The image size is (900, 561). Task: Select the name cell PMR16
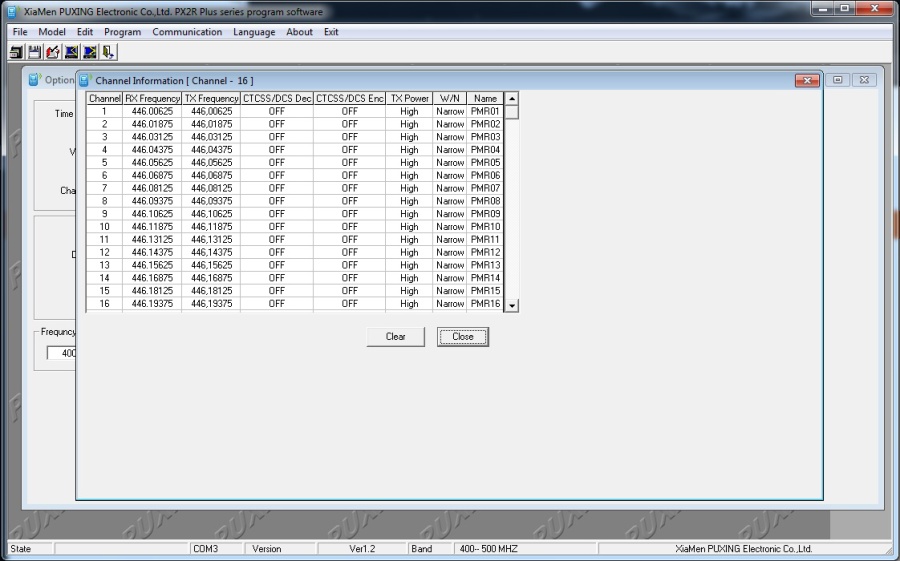pyautogui.click(x=485, y=304)
